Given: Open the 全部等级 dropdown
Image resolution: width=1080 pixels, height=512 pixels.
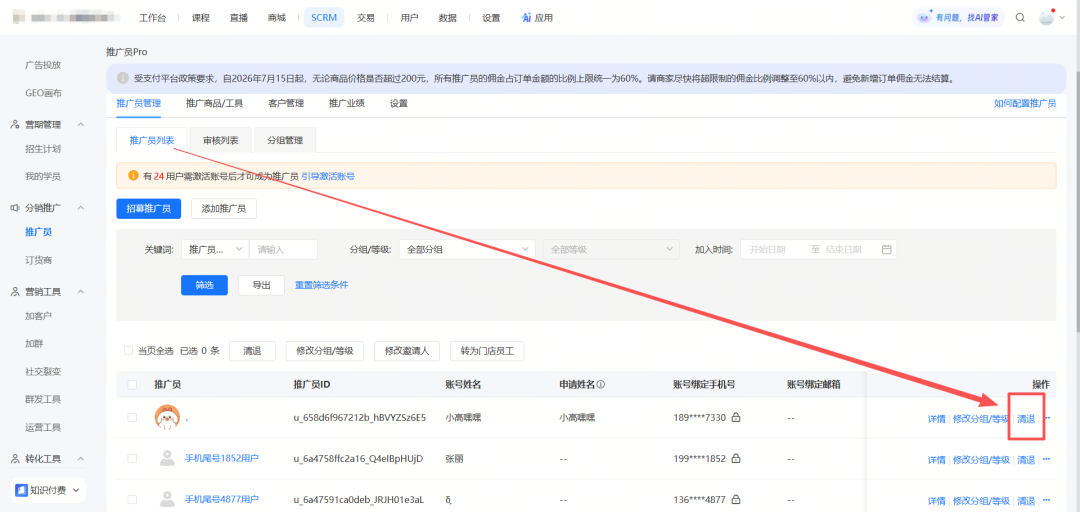Looking at the screenshot, I should pyautogui.click(x=611, y=249).
